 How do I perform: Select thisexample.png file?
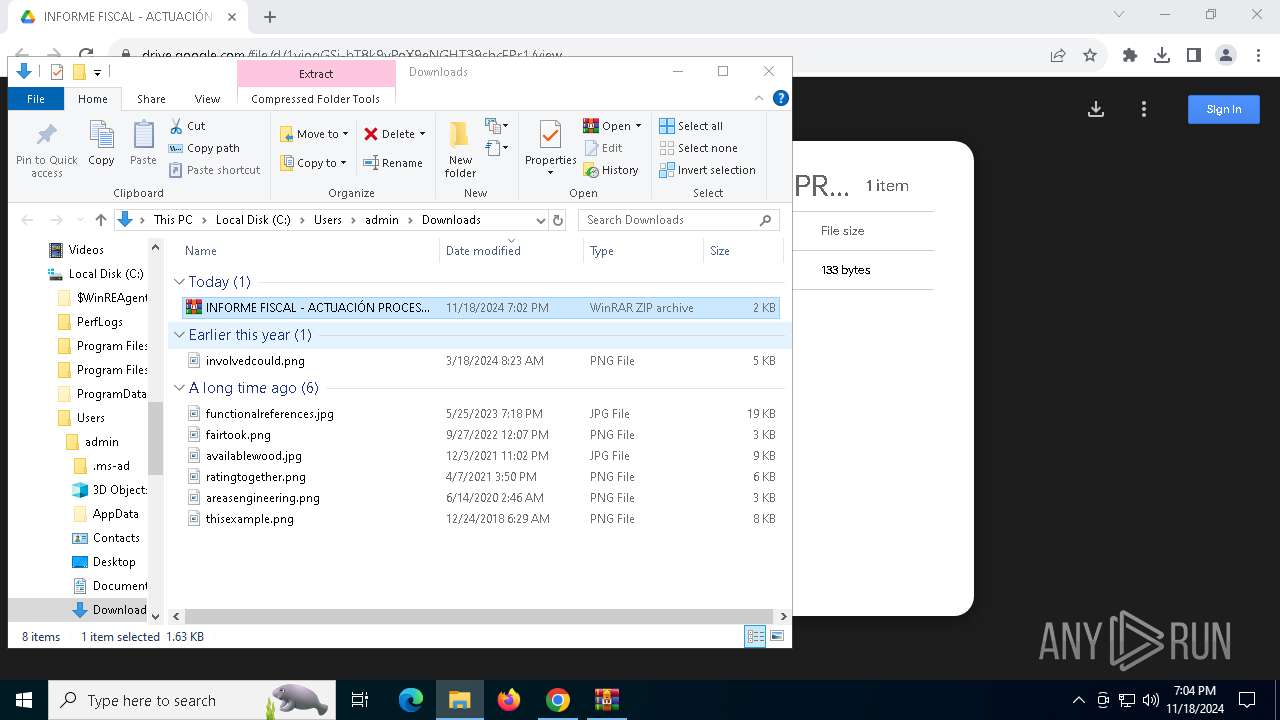[480, 519]
